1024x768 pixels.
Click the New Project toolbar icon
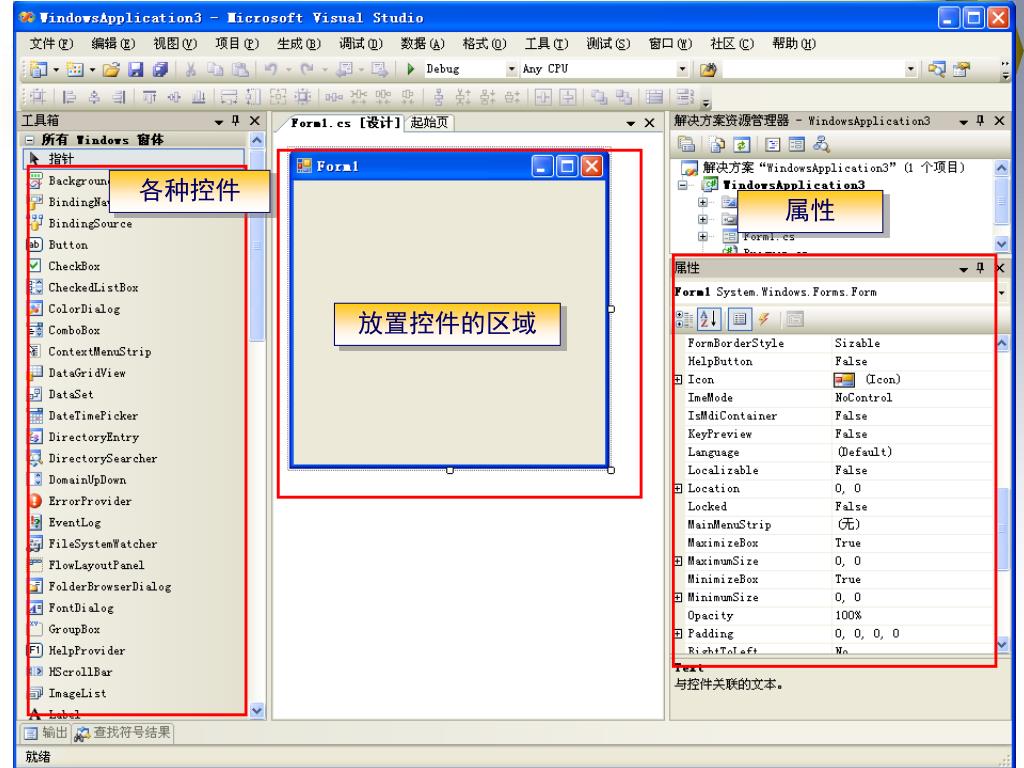click(39, 69)
